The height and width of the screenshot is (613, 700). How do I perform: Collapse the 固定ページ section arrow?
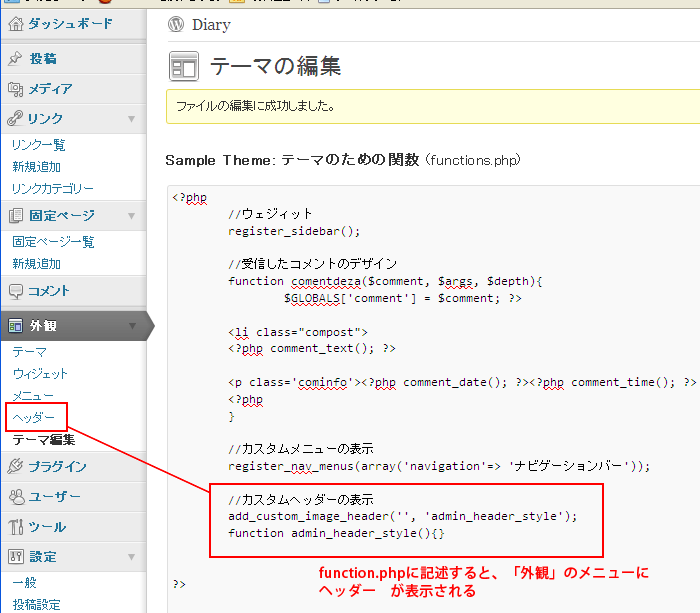131,216
